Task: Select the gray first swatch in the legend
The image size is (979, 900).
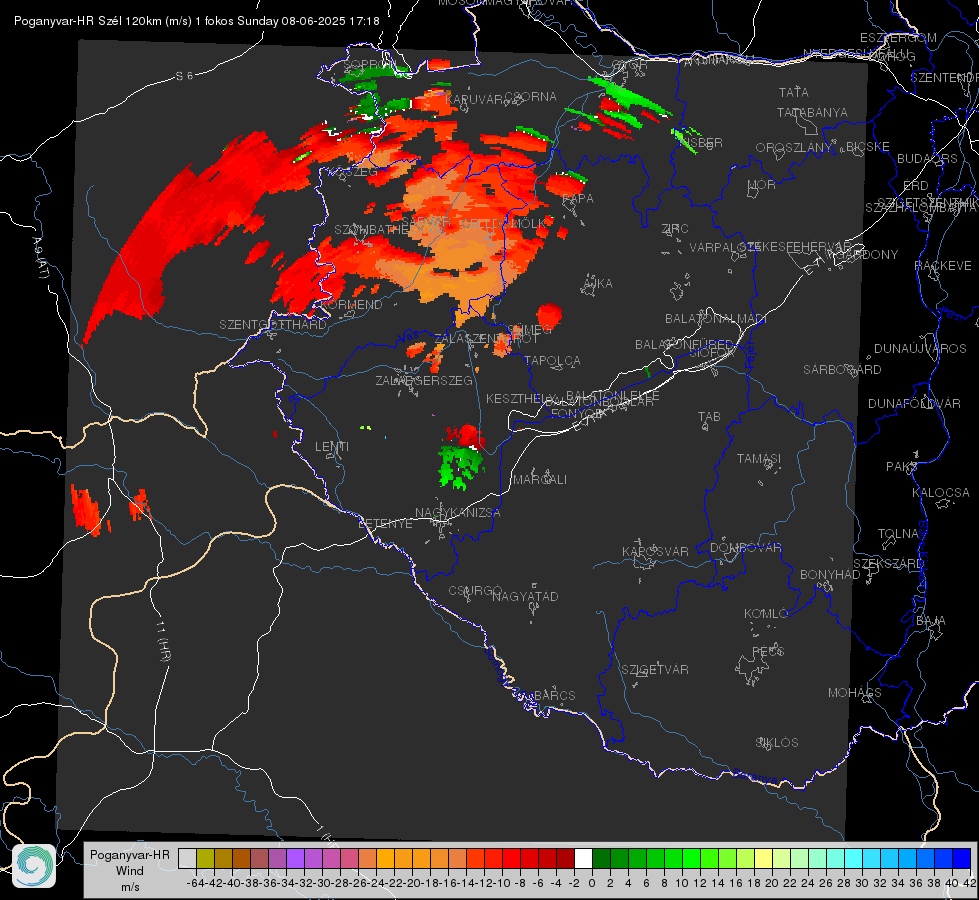Action: (x=187, y=858)
